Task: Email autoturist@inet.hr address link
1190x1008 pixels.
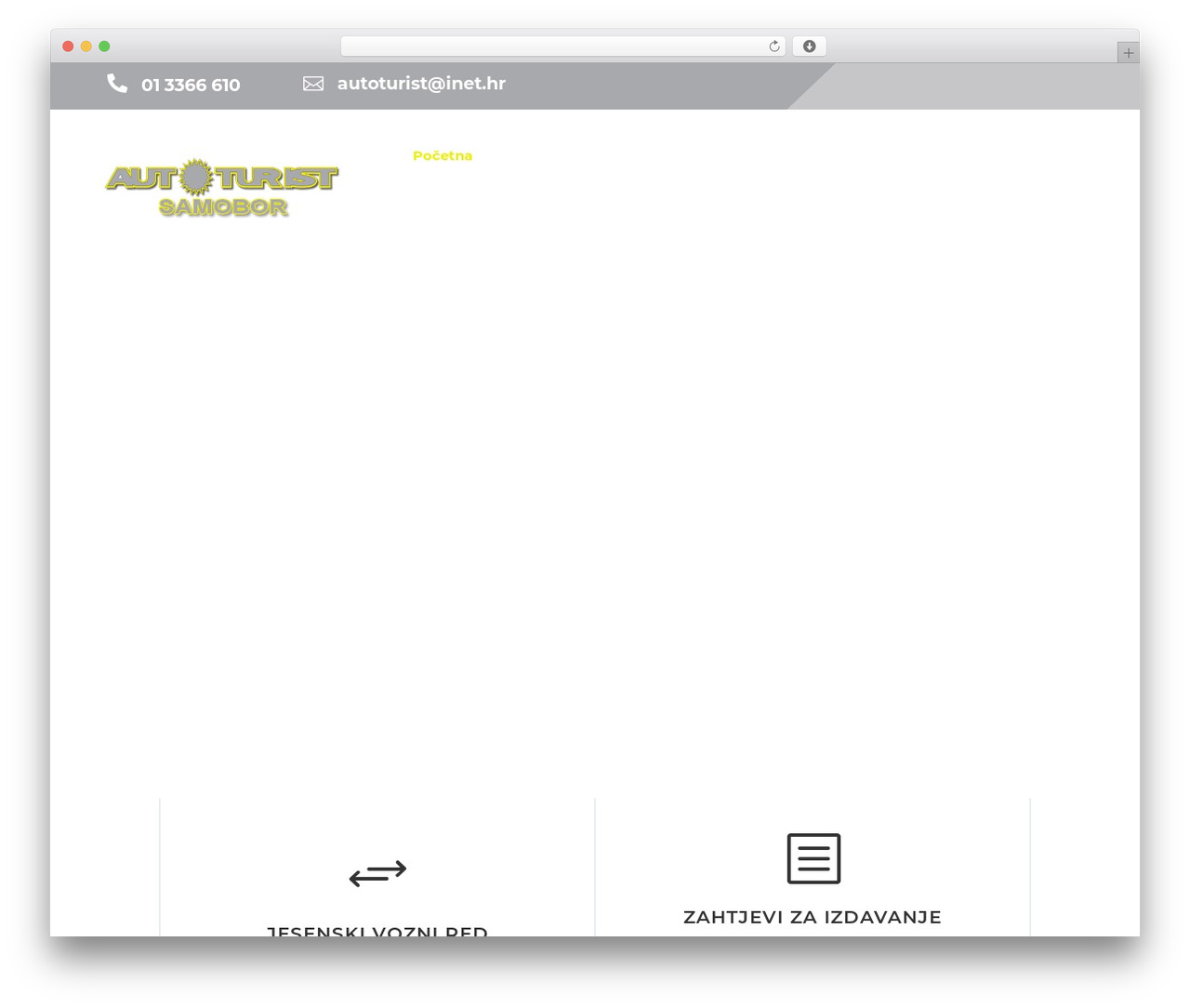Action: [x=421, y=84]
